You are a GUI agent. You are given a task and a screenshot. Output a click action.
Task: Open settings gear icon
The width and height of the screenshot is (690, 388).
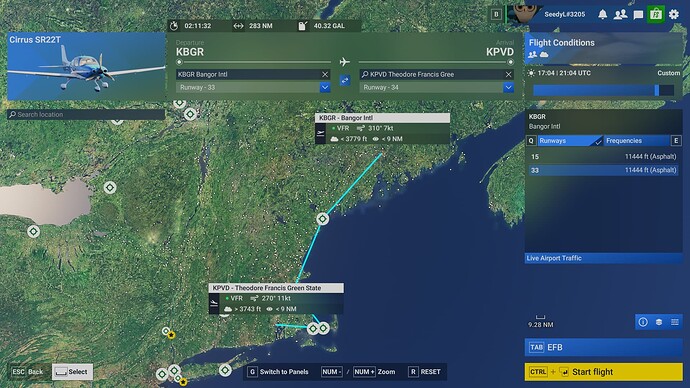(674, 15)
